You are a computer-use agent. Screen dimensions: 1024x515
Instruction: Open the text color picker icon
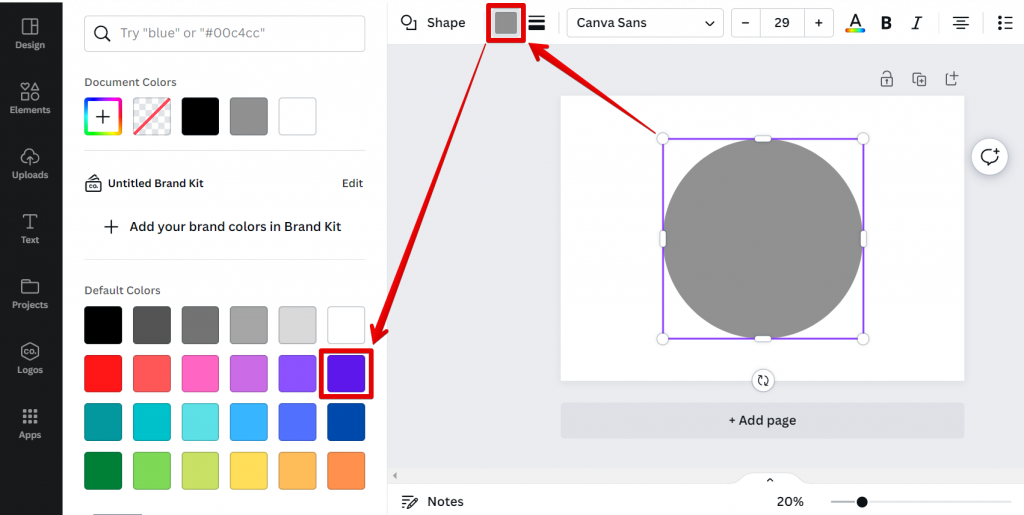pyautogui.click(x=855, y=23)
